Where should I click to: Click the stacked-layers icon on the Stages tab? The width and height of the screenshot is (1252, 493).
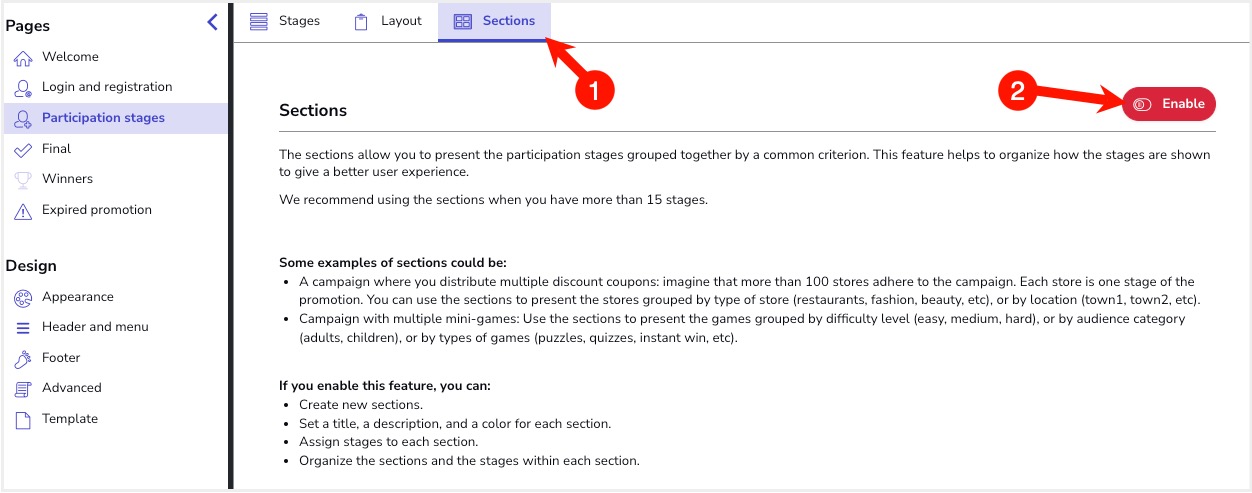(259, 21)
